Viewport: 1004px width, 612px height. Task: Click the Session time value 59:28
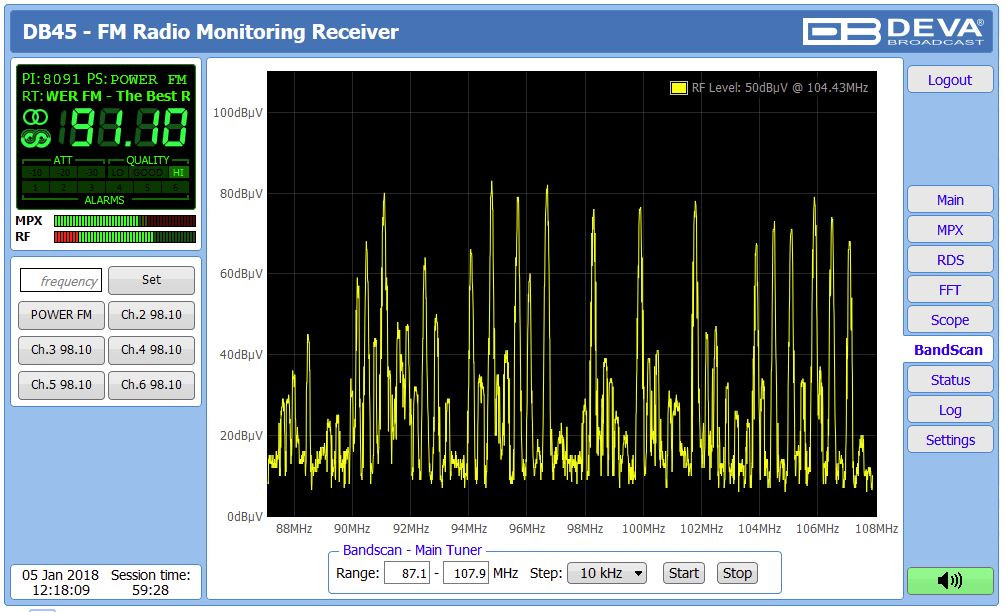(150, 590)
